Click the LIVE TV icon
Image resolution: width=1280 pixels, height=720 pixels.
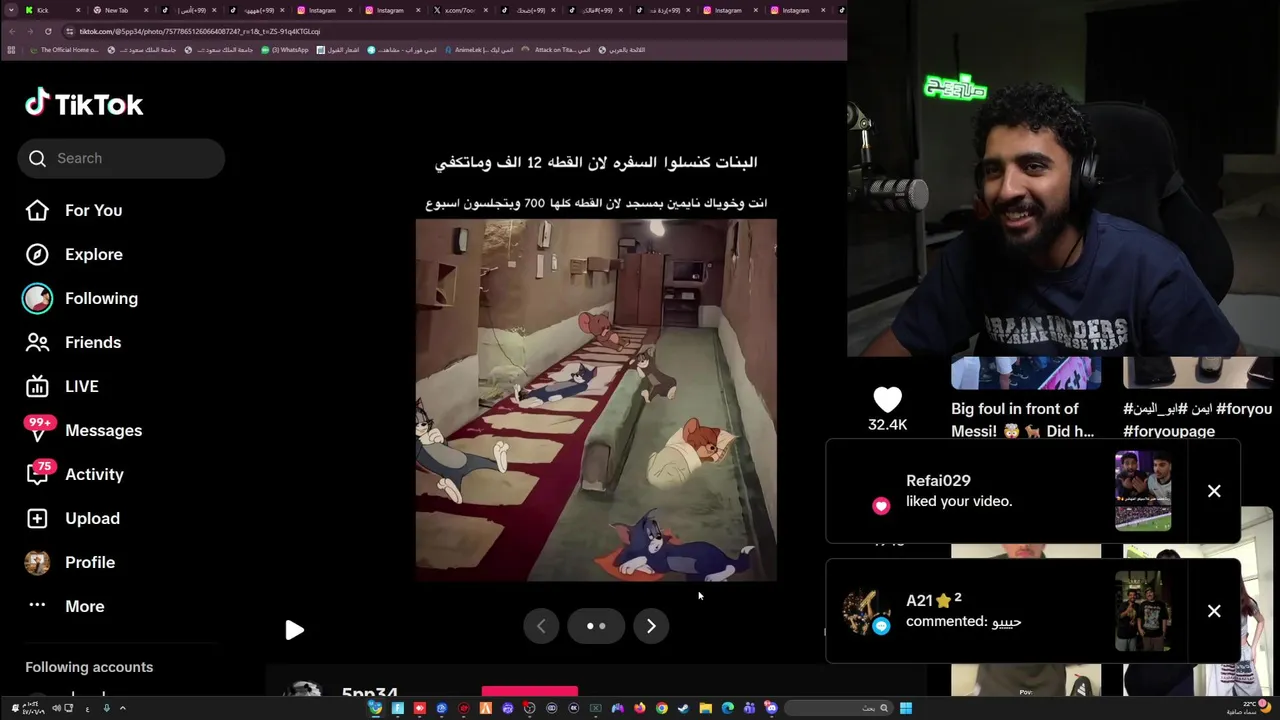click(x=37, y=386)
